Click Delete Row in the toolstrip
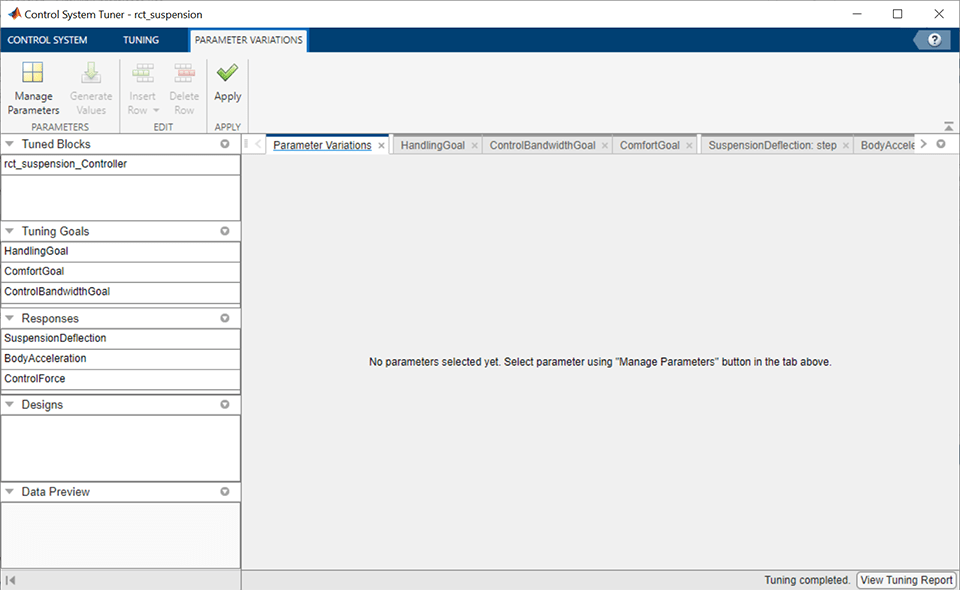960x590 pixels. (184, 88)
